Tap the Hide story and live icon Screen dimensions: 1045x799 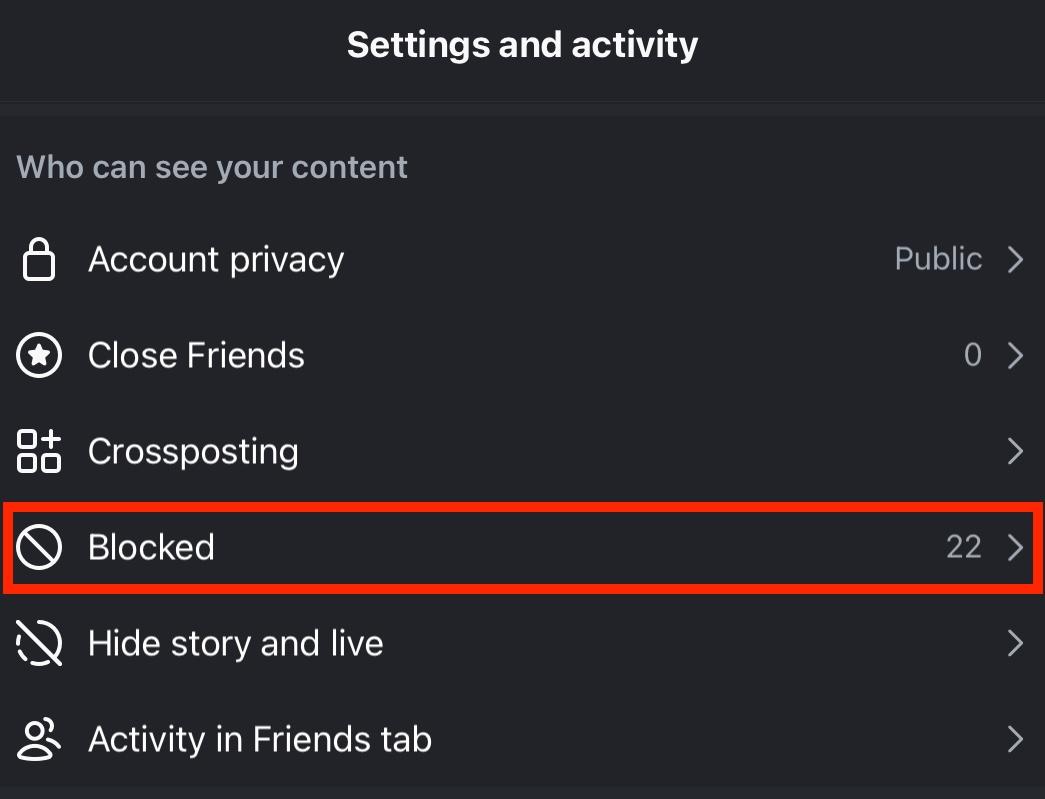39,643
